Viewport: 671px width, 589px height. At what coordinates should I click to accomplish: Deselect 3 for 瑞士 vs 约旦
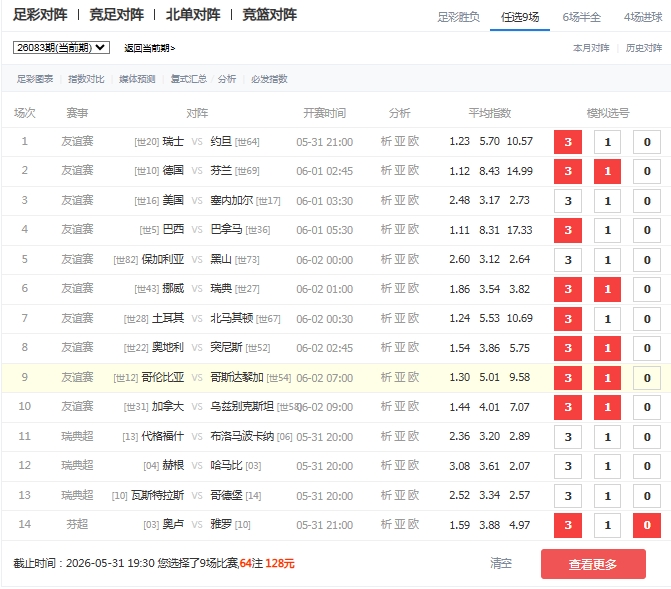[x=568, y=142]
